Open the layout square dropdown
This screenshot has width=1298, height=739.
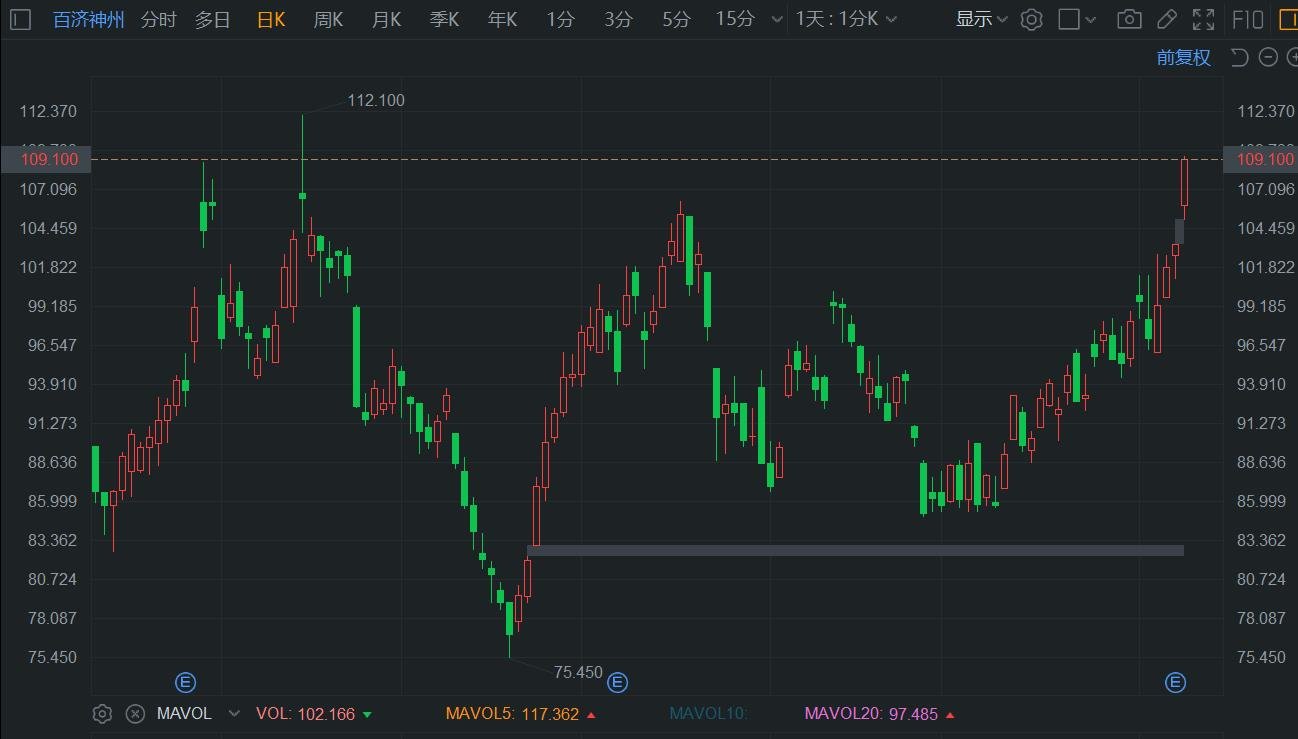[1077, 19]
